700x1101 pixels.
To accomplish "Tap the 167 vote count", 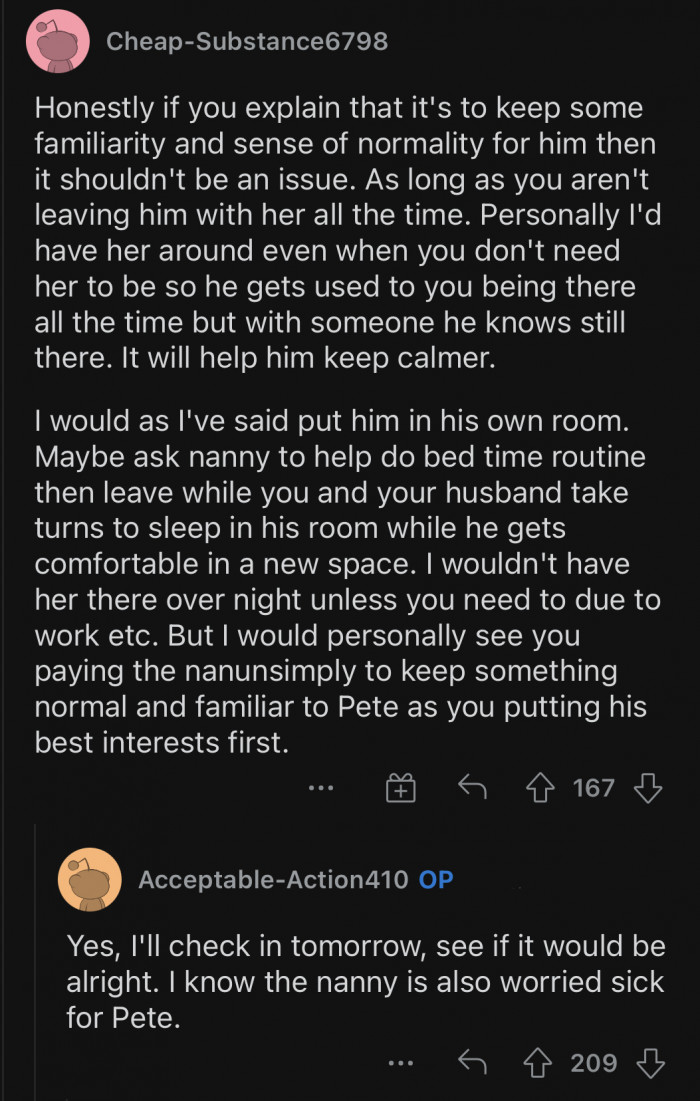I will 594,787.
